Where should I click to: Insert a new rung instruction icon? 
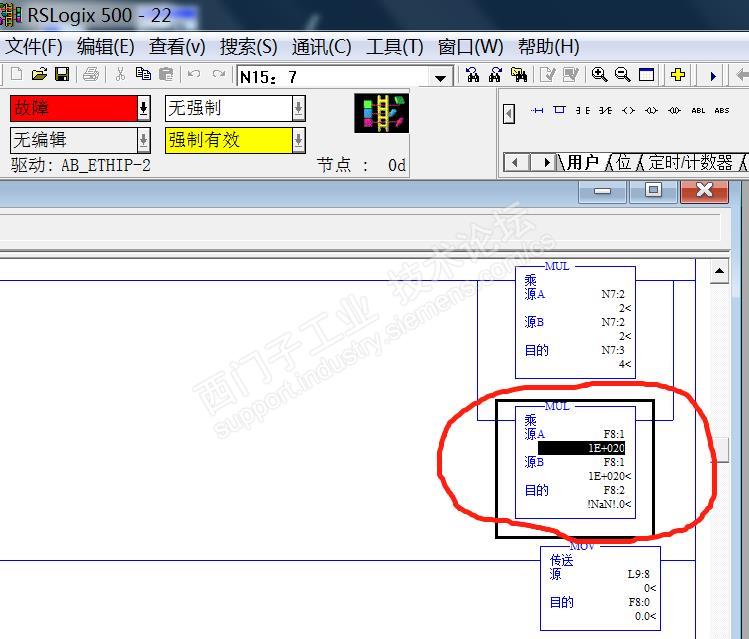point(537,110)
